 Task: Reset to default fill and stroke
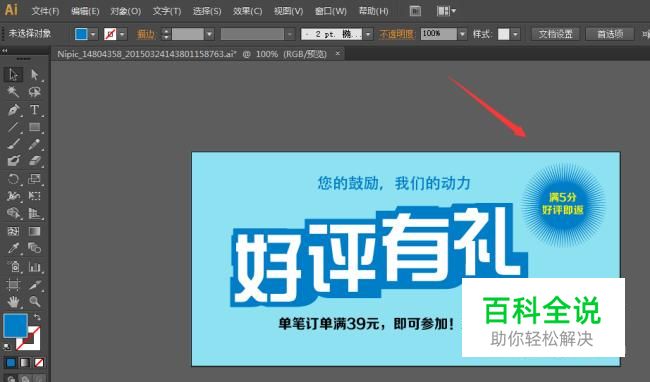point(7,346)
